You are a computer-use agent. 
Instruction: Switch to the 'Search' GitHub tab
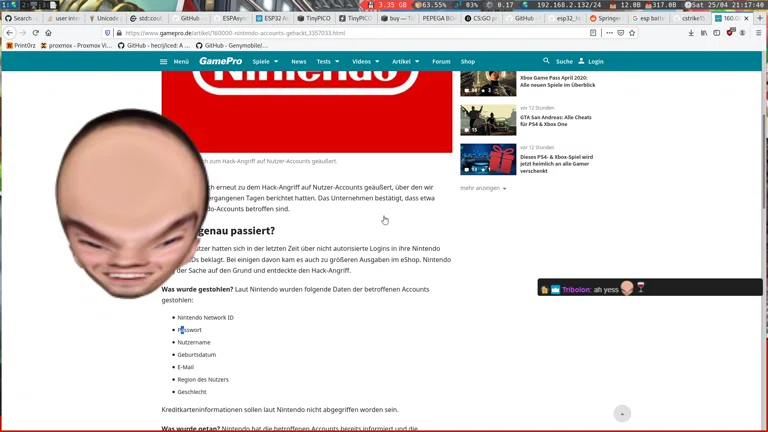pos(22,18)
